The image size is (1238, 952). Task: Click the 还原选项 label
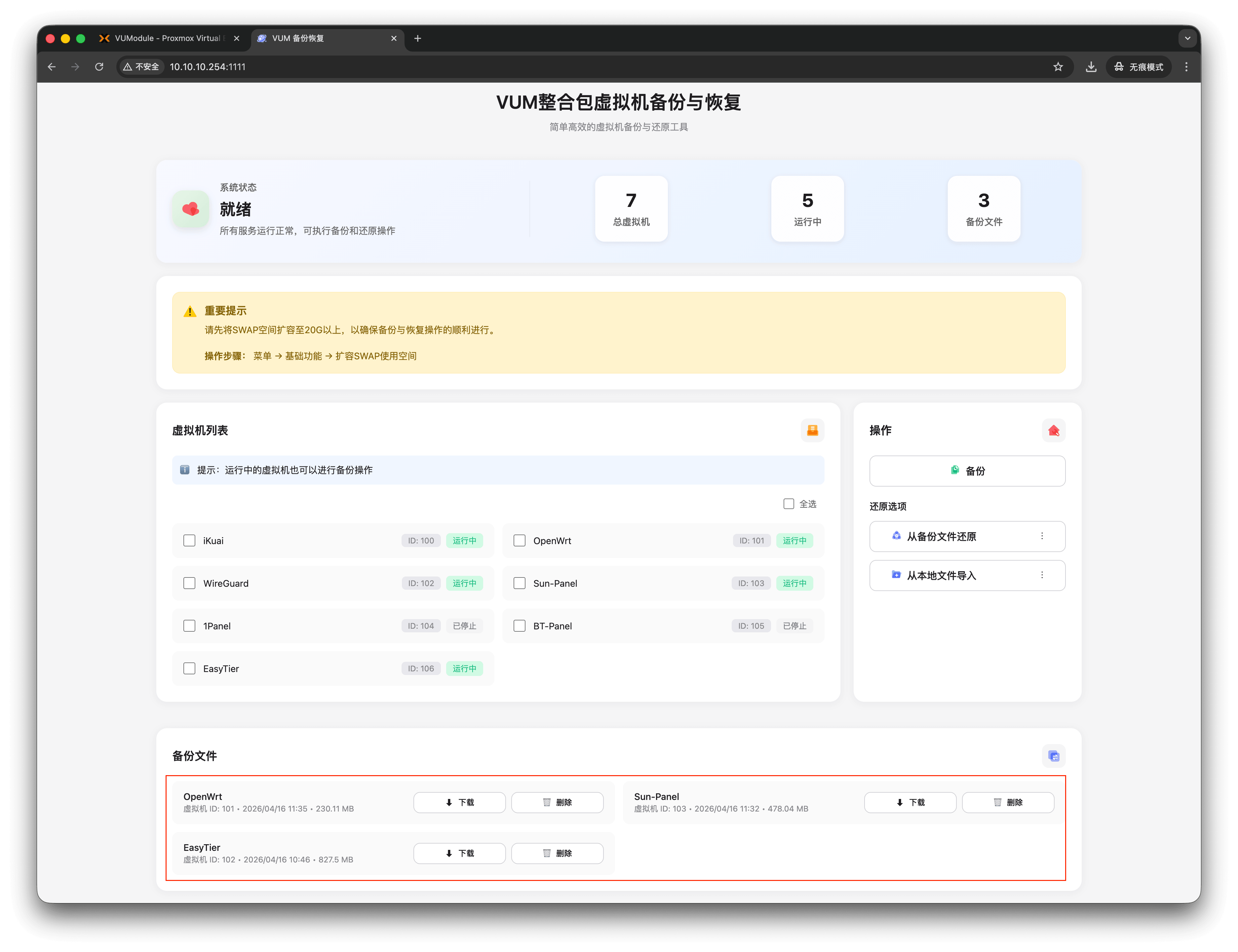(x=888, y=506)
